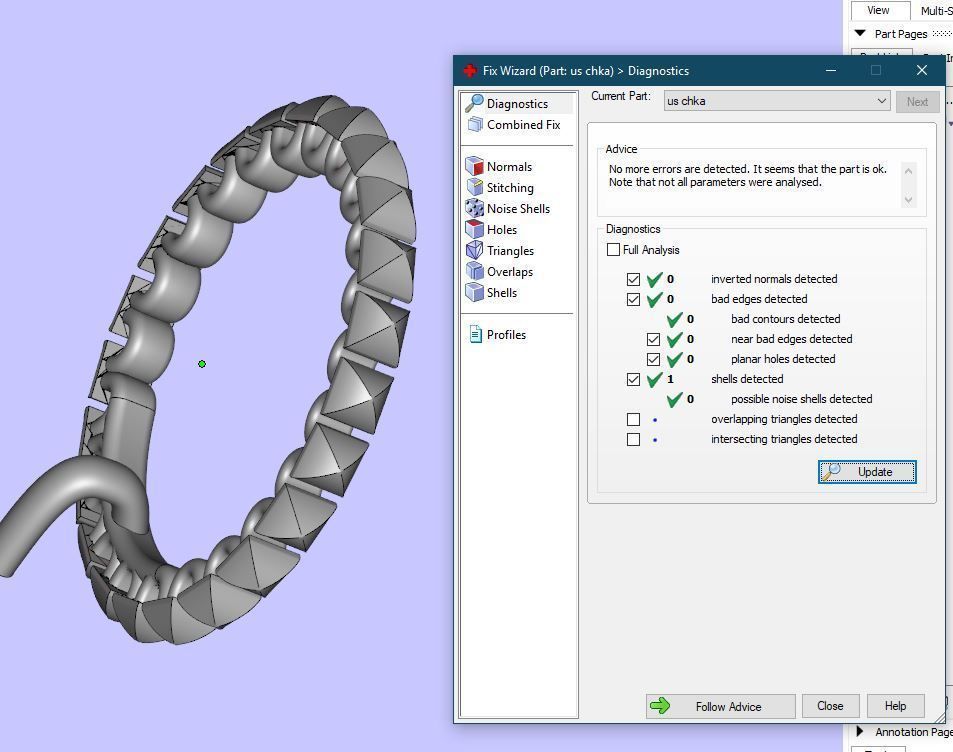Uncheck inverted normals detected checkbox
The width and height of the screenshot is (953, 752).
coord(633,279)
